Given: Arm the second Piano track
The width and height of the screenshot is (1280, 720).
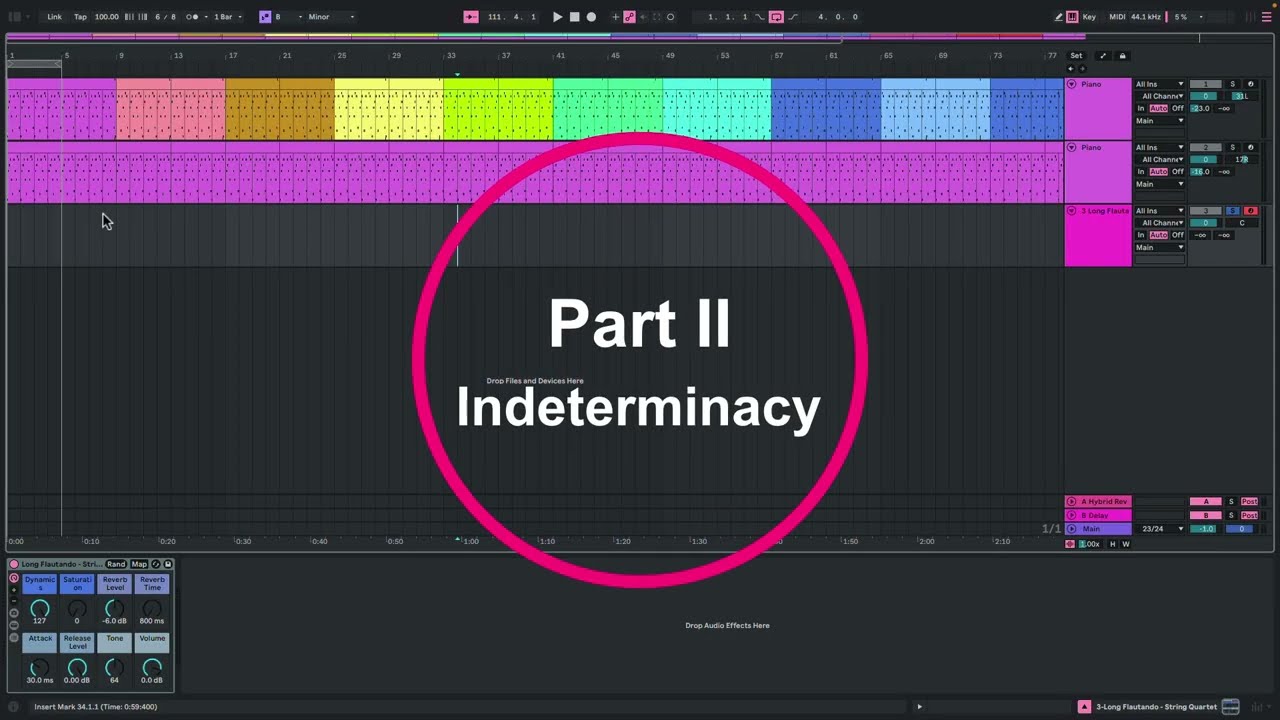Looking at the screenshot, I should (1250, 147).
